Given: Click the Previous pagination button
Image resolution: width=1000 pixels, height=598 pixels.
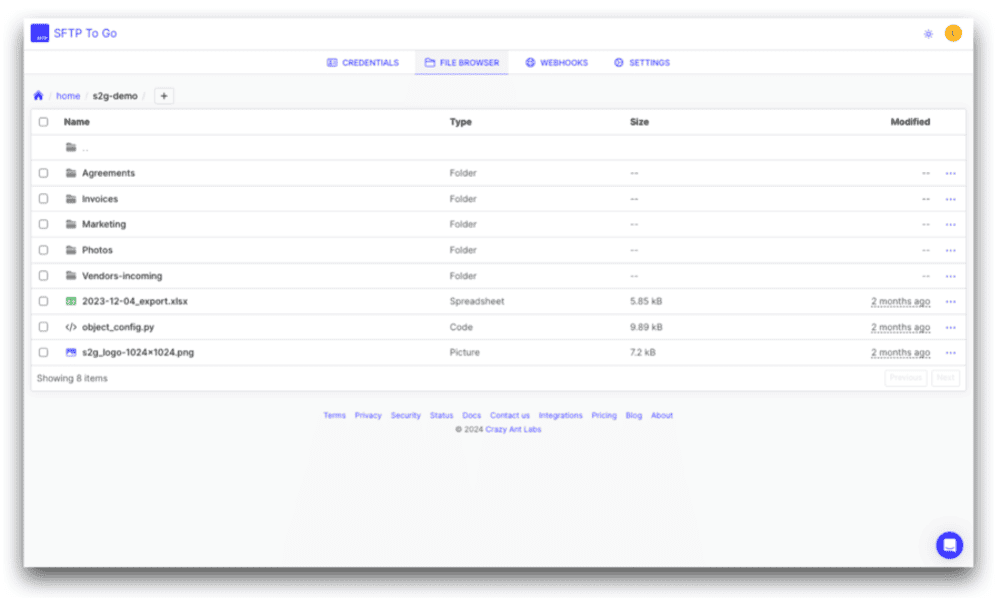Looking at the screenshot, I should click(906, 377).
